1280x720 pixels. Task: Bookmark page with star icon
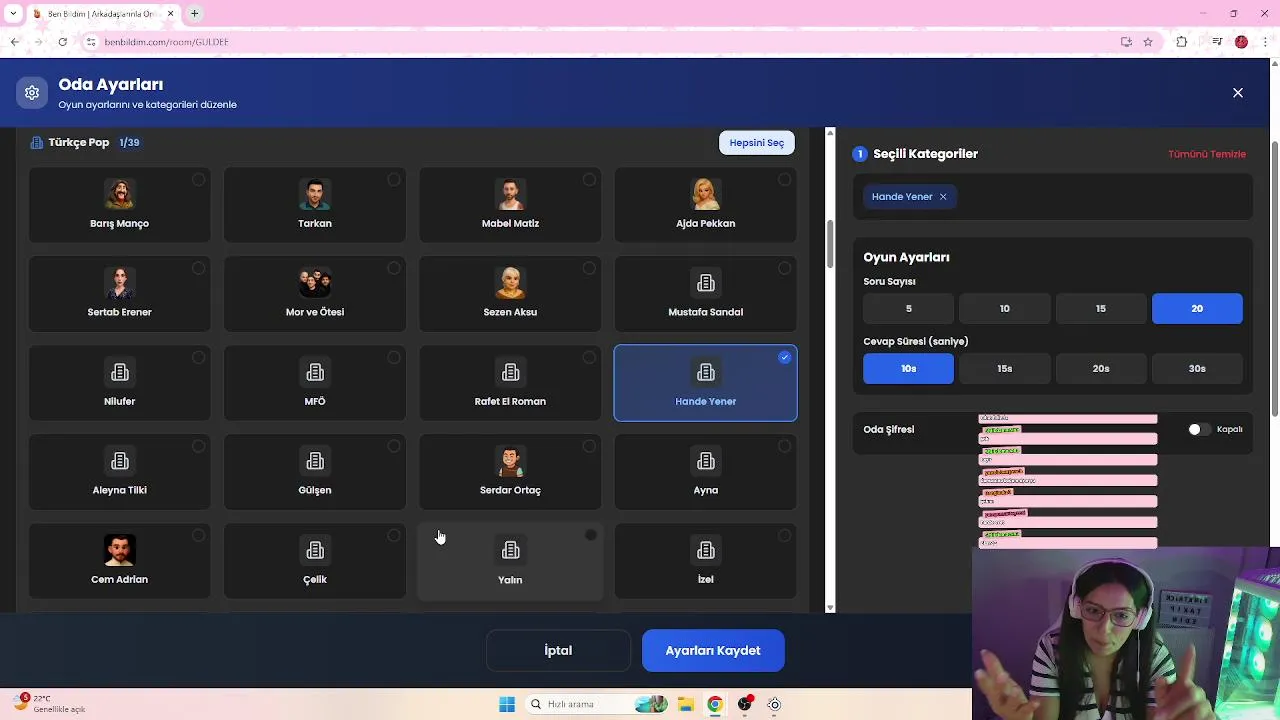pyautogui.click(x=1148, y=42)
